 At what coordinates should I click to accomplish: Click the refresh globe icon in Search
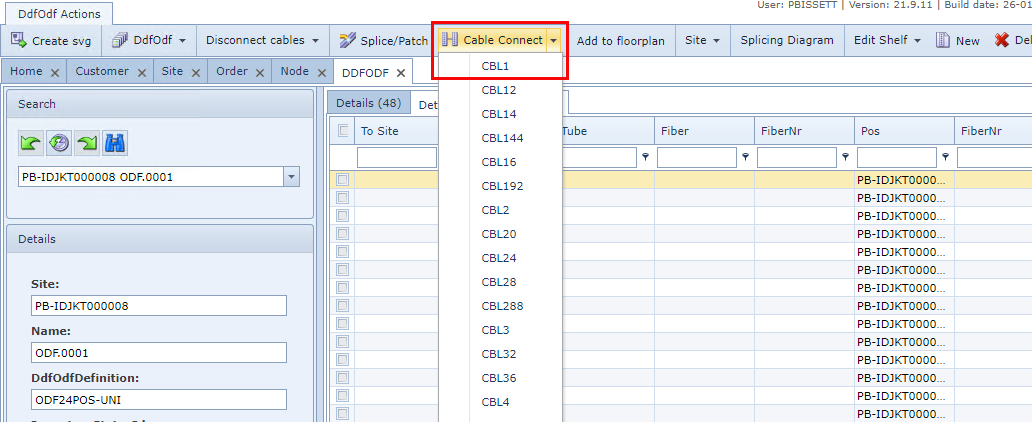[59, 143]
